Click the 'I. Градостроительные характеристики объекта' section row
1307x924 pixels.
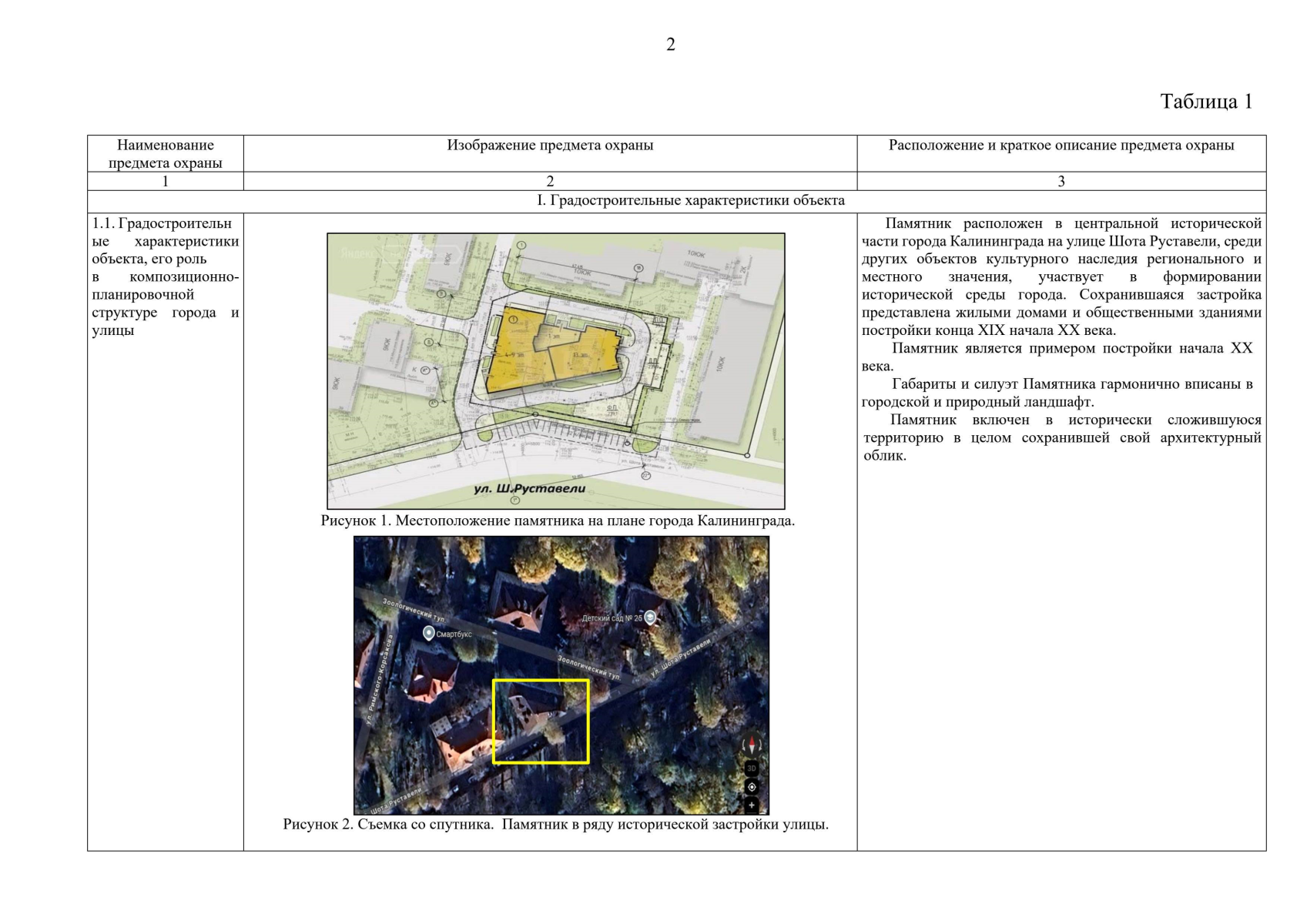pos(676,201)
